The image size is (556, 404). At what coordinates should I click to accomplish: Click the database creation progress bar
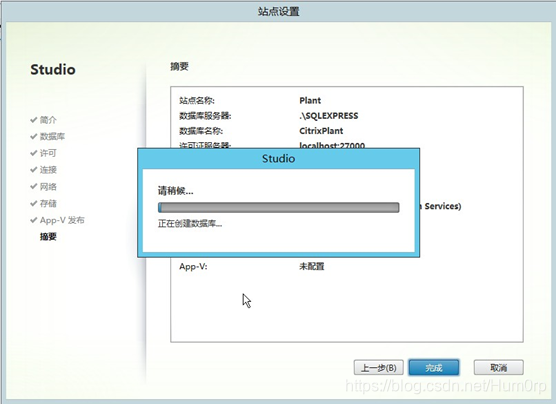click(x=279, y=207)
